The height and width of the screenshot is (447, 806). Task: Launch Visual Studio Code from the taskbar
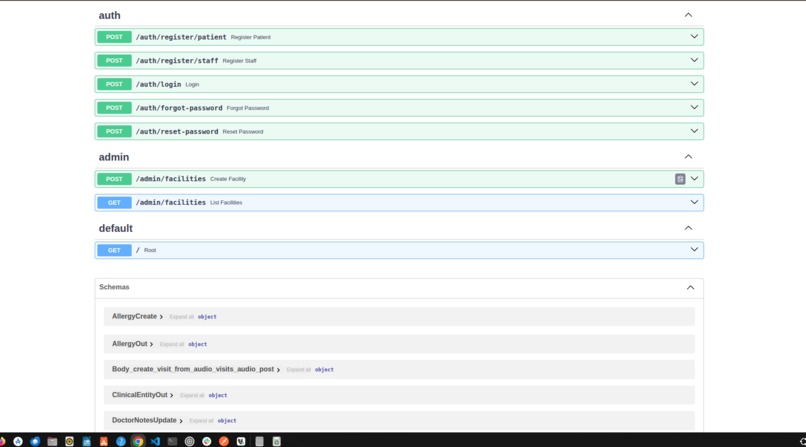(155, 441)
